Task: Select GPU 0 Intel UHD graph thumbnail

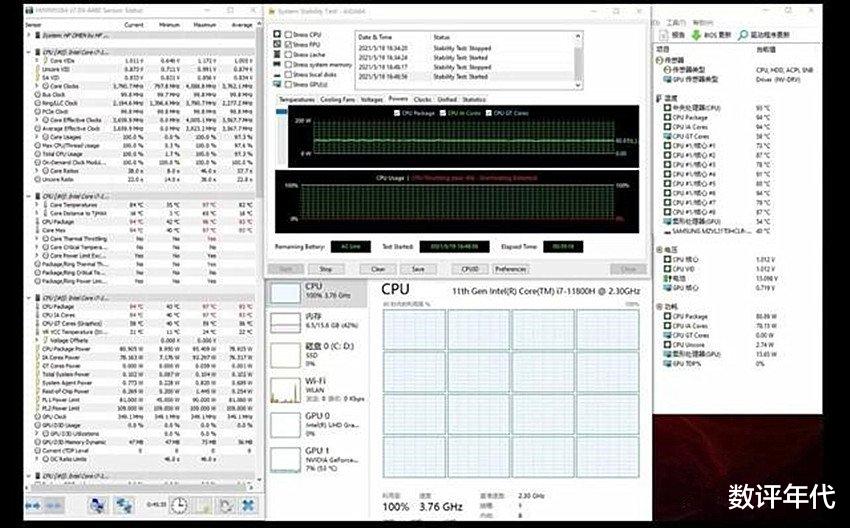Action: click(285, 426)
